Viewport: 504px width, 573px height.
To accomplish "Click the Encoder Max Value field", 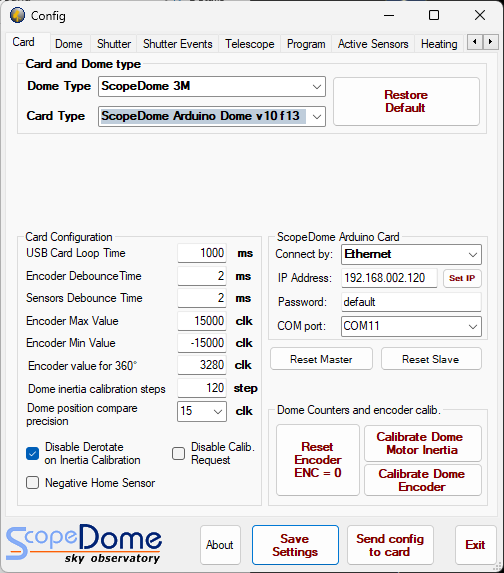I will [202, 321].
